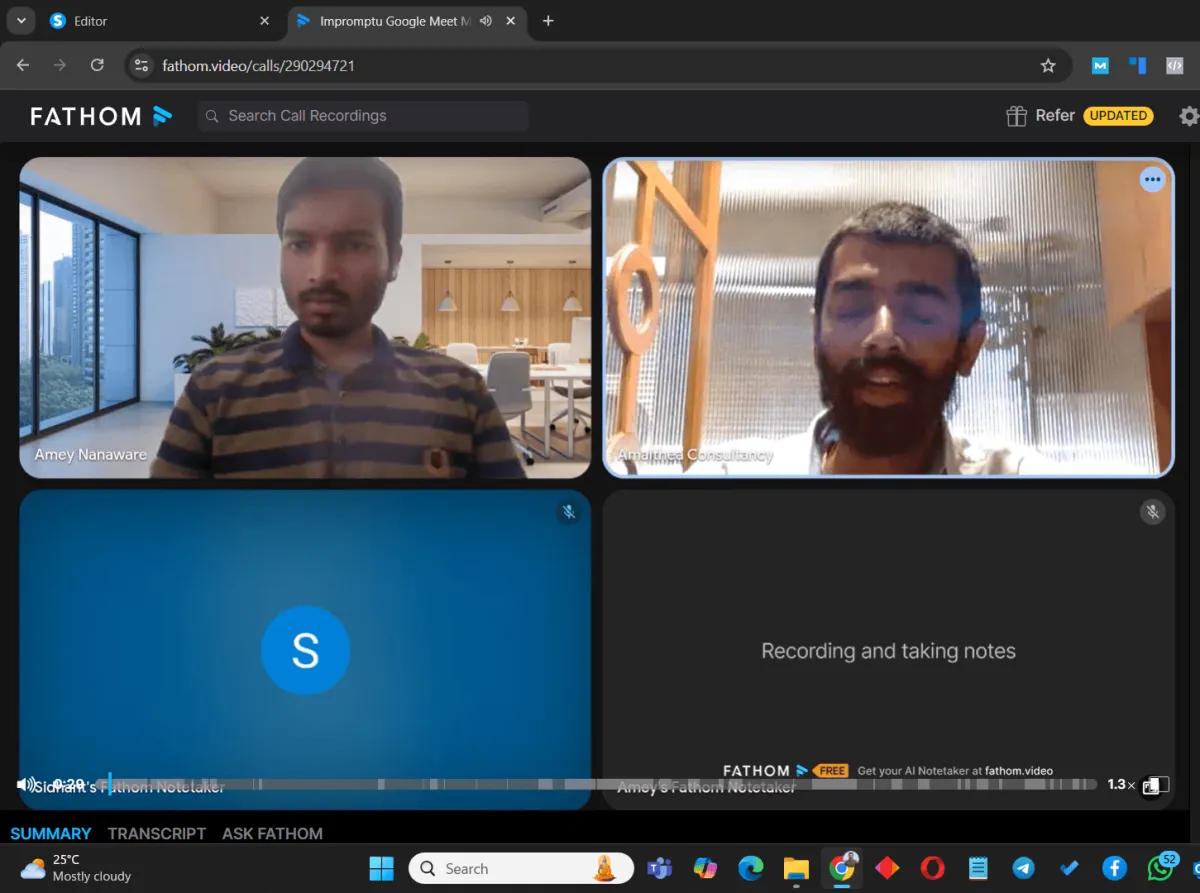
Task: Click the blue playhead marker on timeline
Action: tap(109, 784)
